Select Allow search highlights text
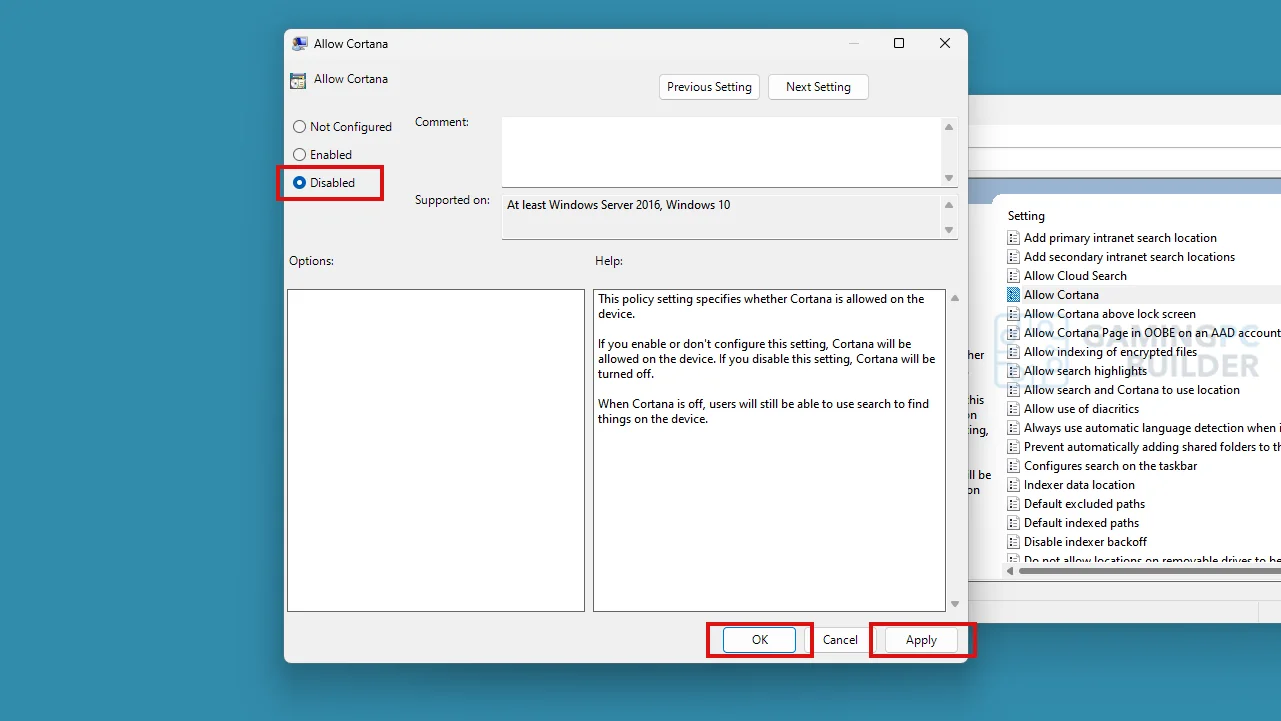 1085,371
